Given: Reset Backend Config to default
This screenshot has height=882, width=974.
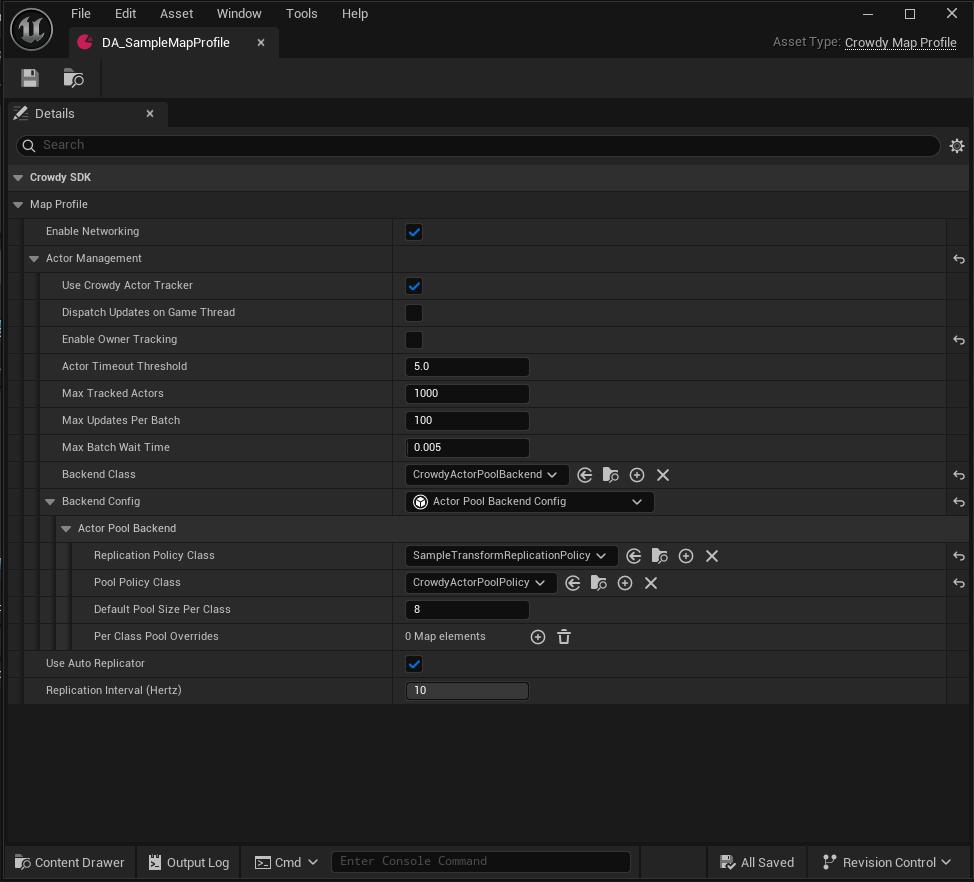Looking at the screenshot, I should click(x=959, y=502).
